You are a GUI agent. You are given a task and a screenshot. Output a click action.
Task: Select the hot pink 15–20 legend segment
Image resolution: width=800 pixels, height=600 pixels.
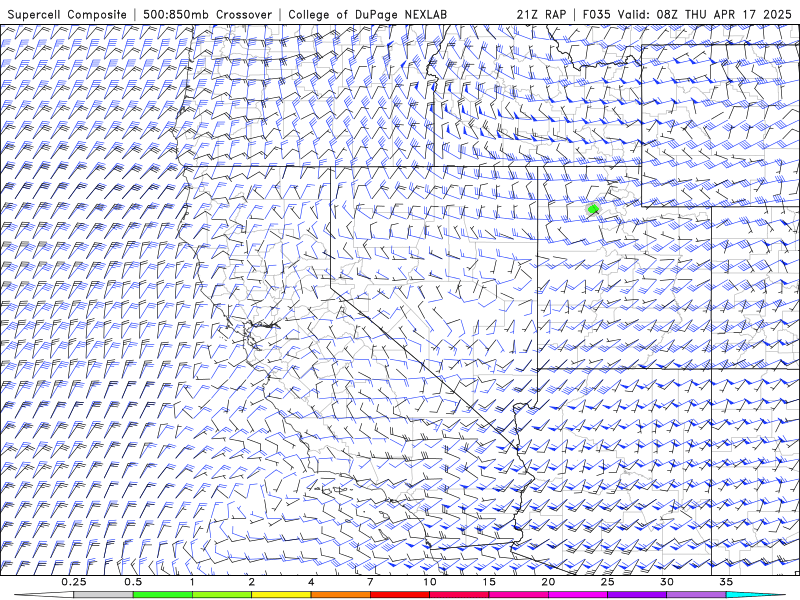point(518,595)
